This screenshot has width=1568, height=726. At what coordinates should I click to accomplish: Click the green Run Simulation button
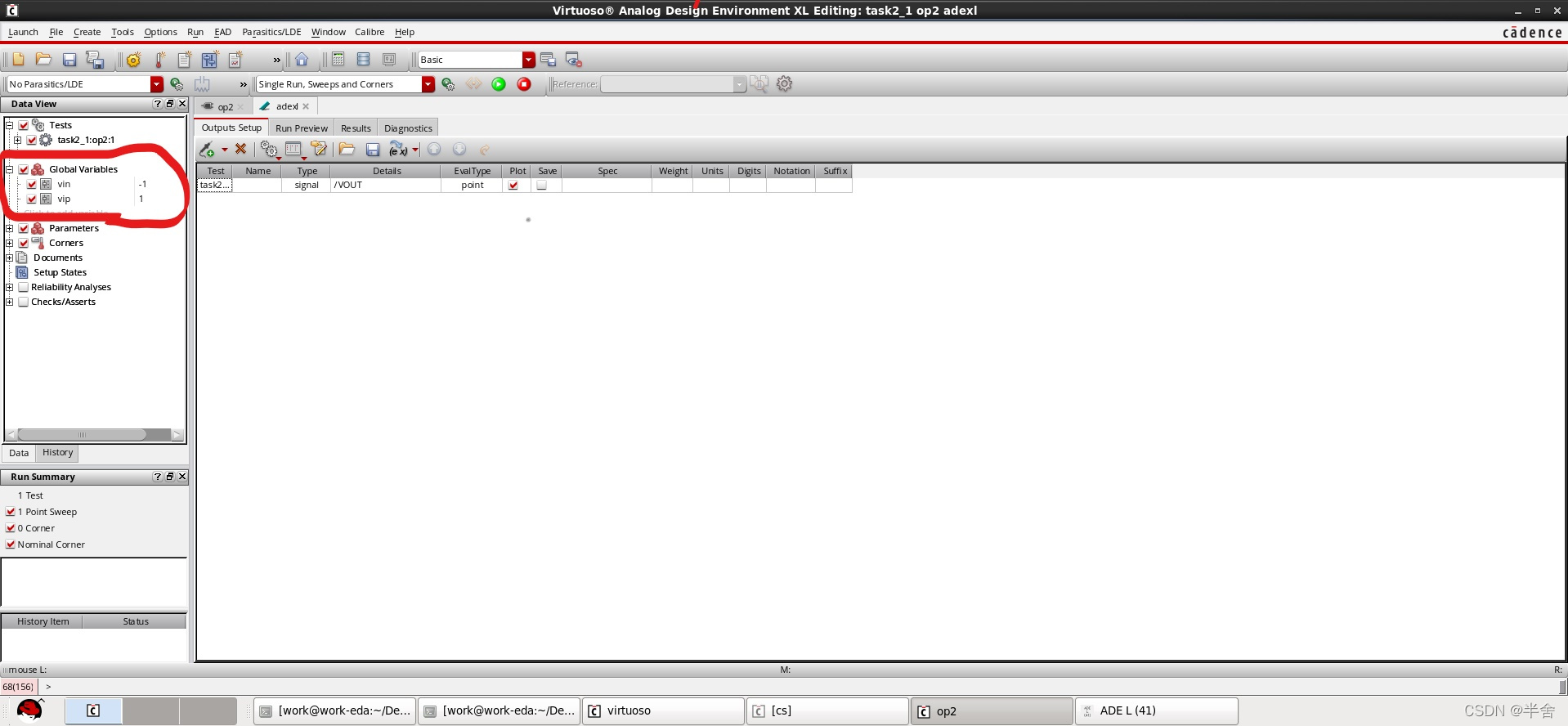pyautogui.click(x=499, y=84)
